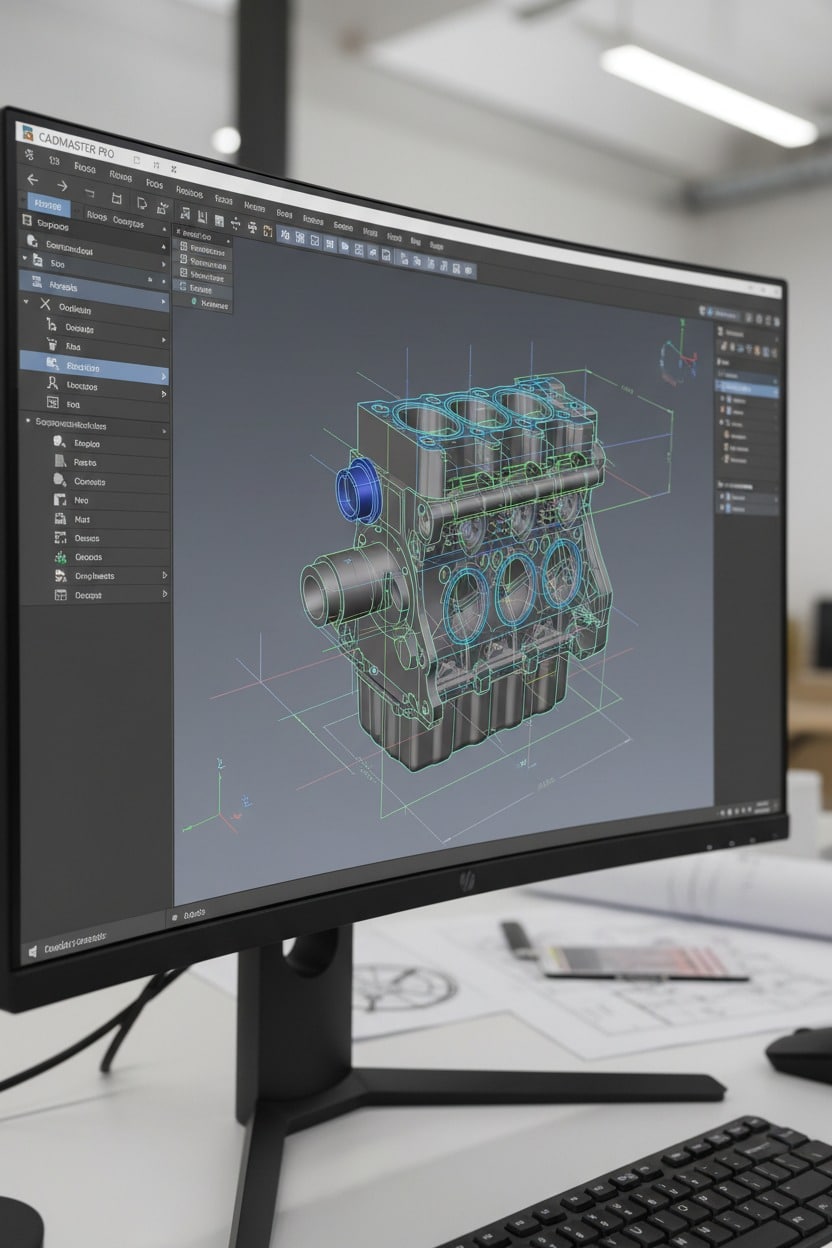Choose the first entry in toolbar dropdown list
Screen dimensions: 832x1248
[x=205, y=250]
